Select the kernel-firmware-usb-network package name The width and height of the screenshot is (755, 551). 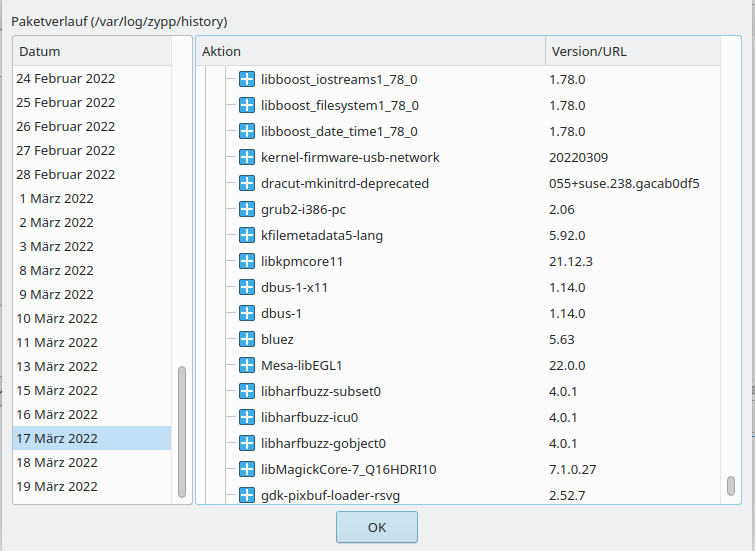point(350,157)
